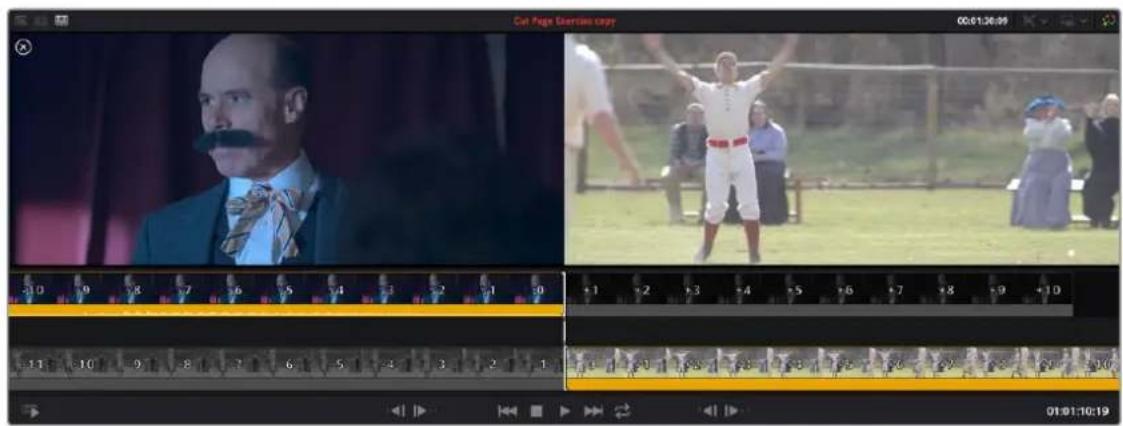Close the trim editor with the circled X icon
The image size is (1123, 426).
click(24, 48)
